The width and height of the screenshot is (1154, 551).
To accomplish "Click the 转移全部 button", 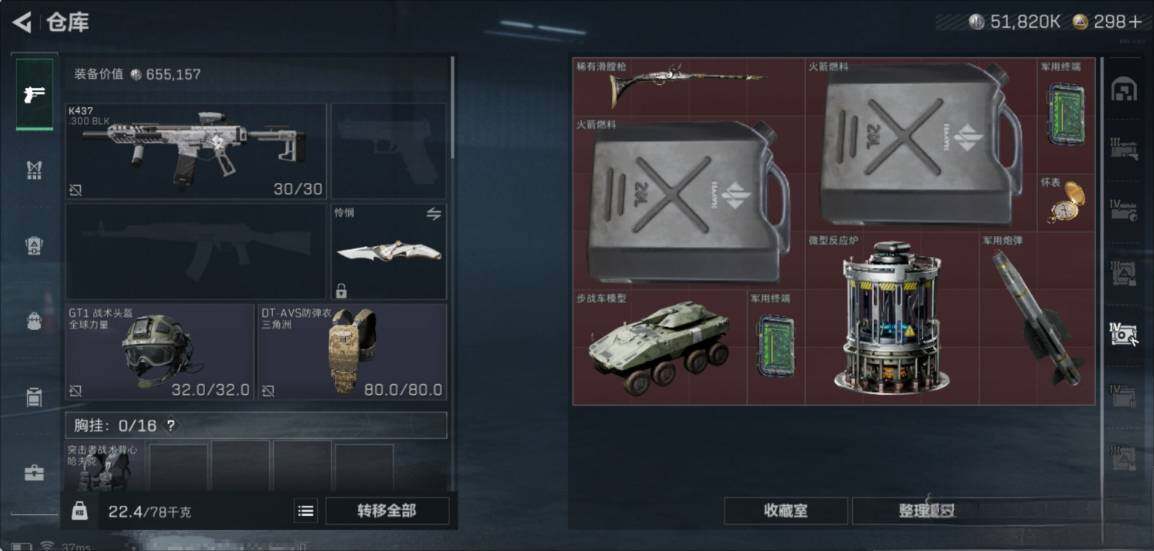I will (387, 511).
